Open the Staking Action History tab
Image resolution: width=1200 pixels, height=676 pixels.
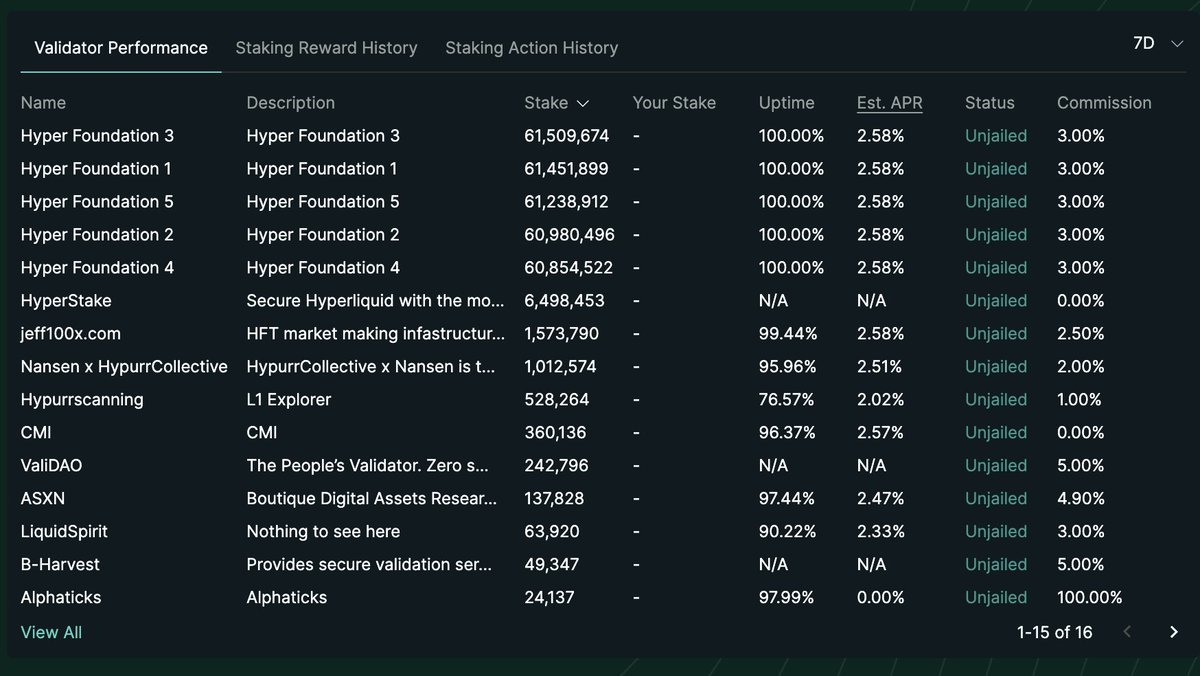tap(531, 47)
